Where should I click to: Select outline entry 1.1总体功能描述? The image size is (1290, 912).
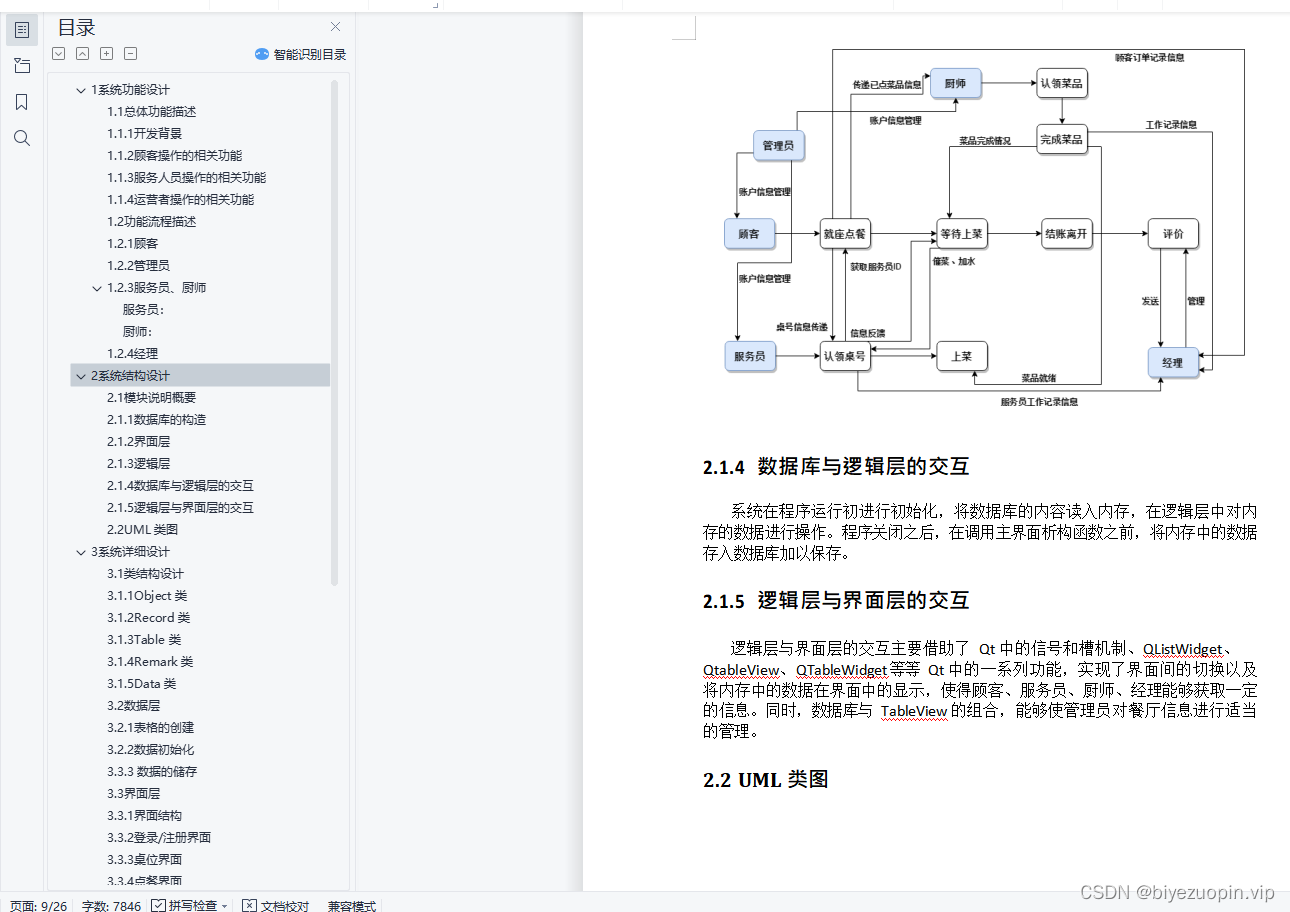pos(152,111)
